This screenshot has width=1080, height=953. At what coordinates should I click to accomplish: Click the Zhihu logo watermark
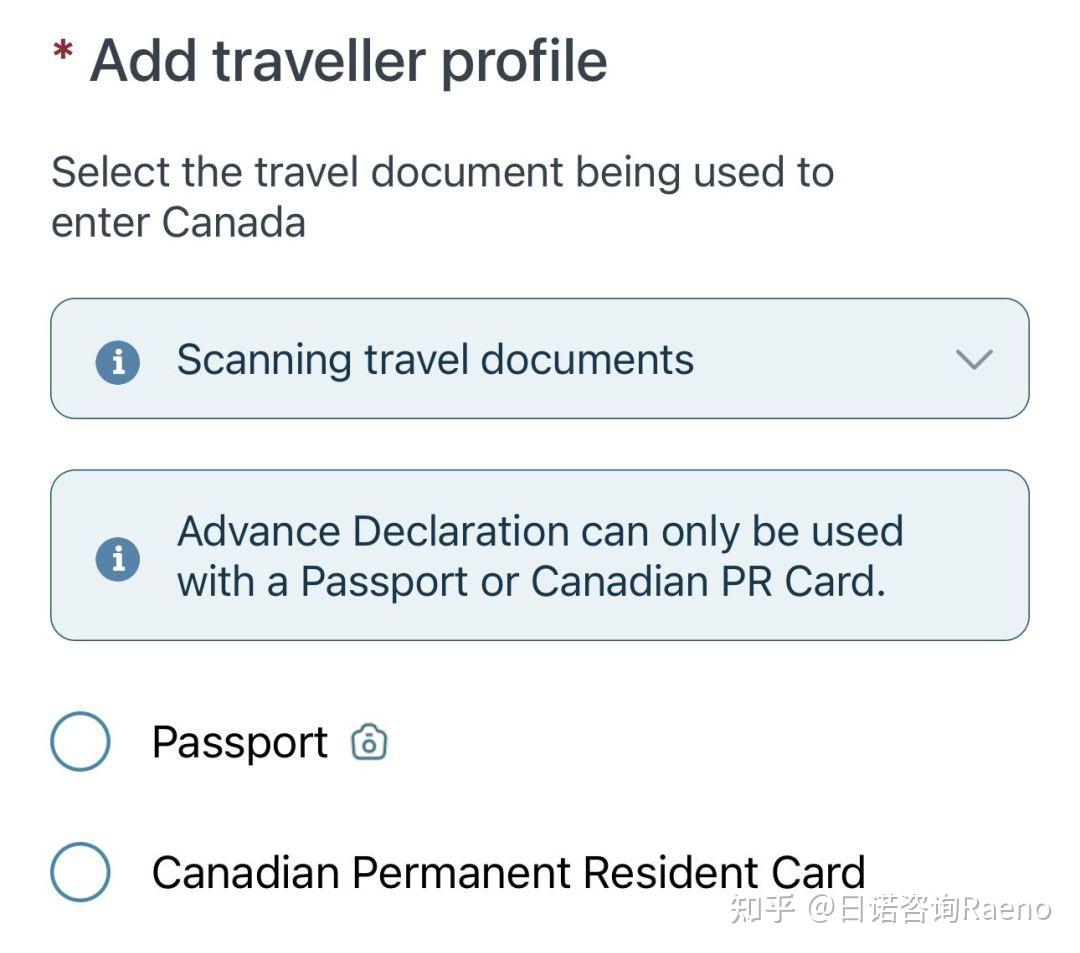(762, 908)
